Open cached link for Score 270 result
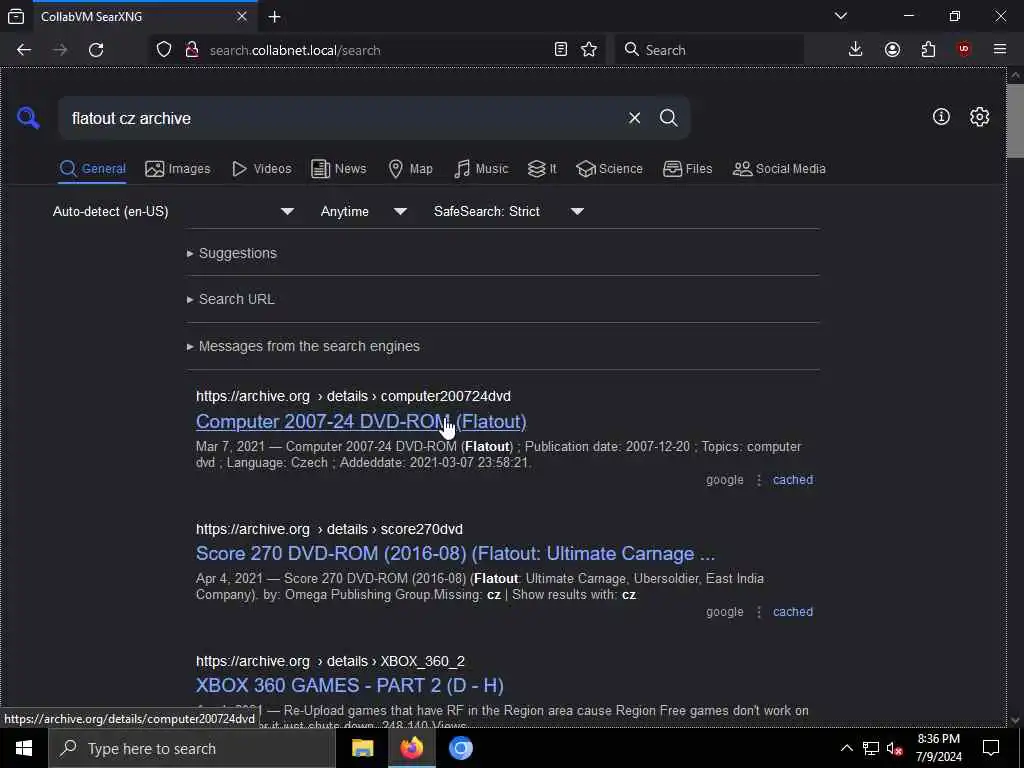 (793, 612)
